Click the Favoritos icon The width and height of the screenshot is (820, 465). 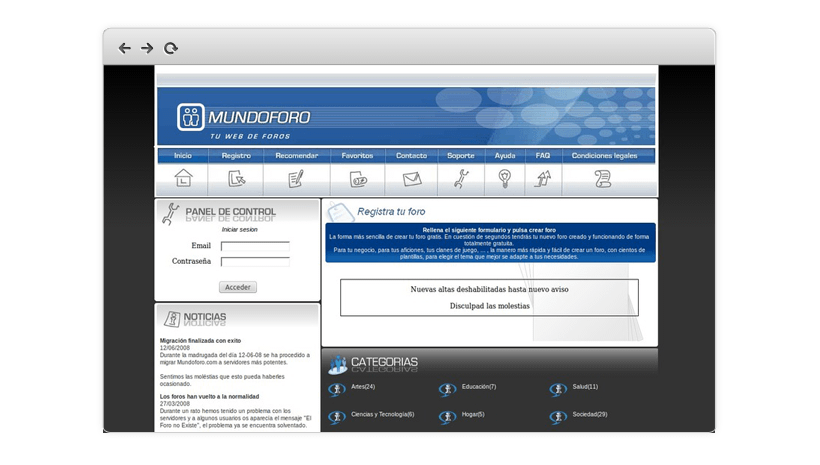coord(358,179)
